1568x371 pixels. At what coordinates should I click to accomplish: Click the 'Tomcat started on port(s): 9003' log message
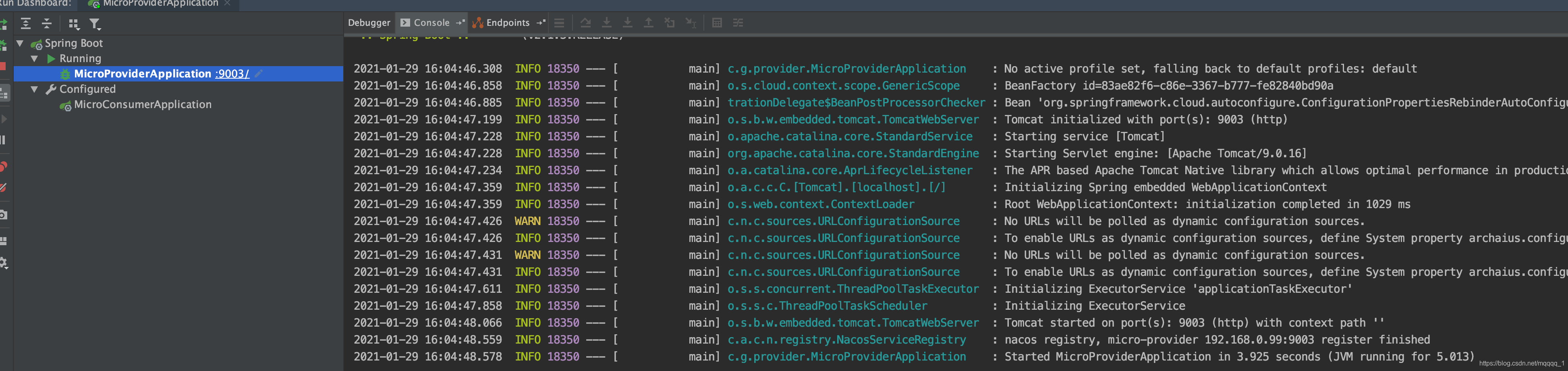point(1194,323)
